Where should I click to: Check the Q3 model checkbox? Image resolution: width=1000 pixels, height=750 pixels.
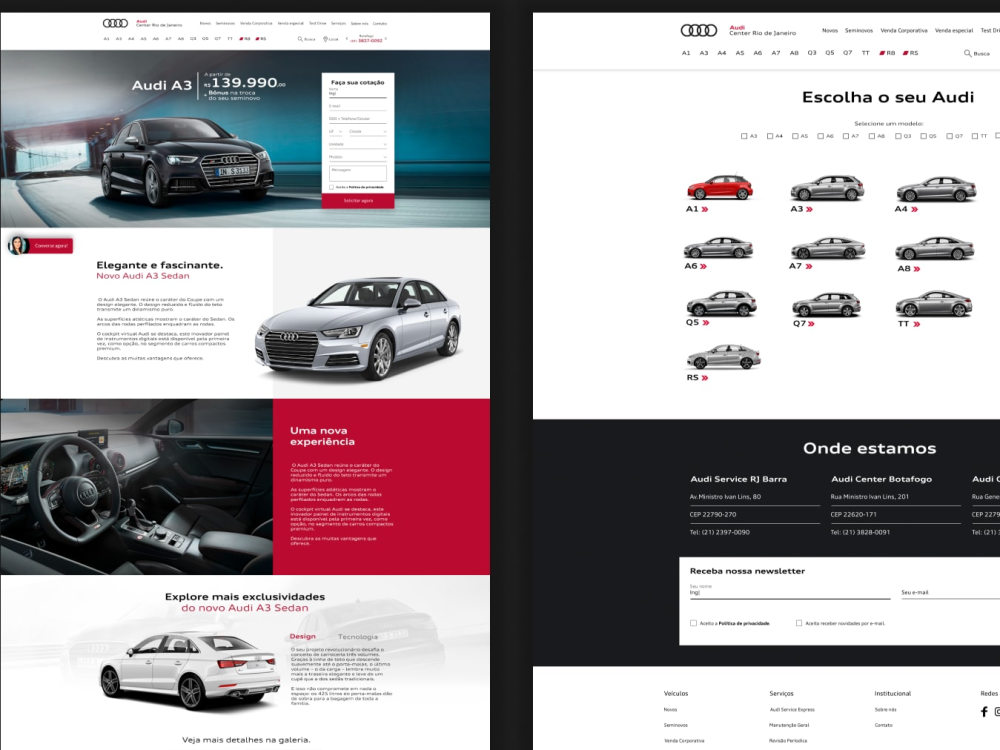(x=898, y=136)
